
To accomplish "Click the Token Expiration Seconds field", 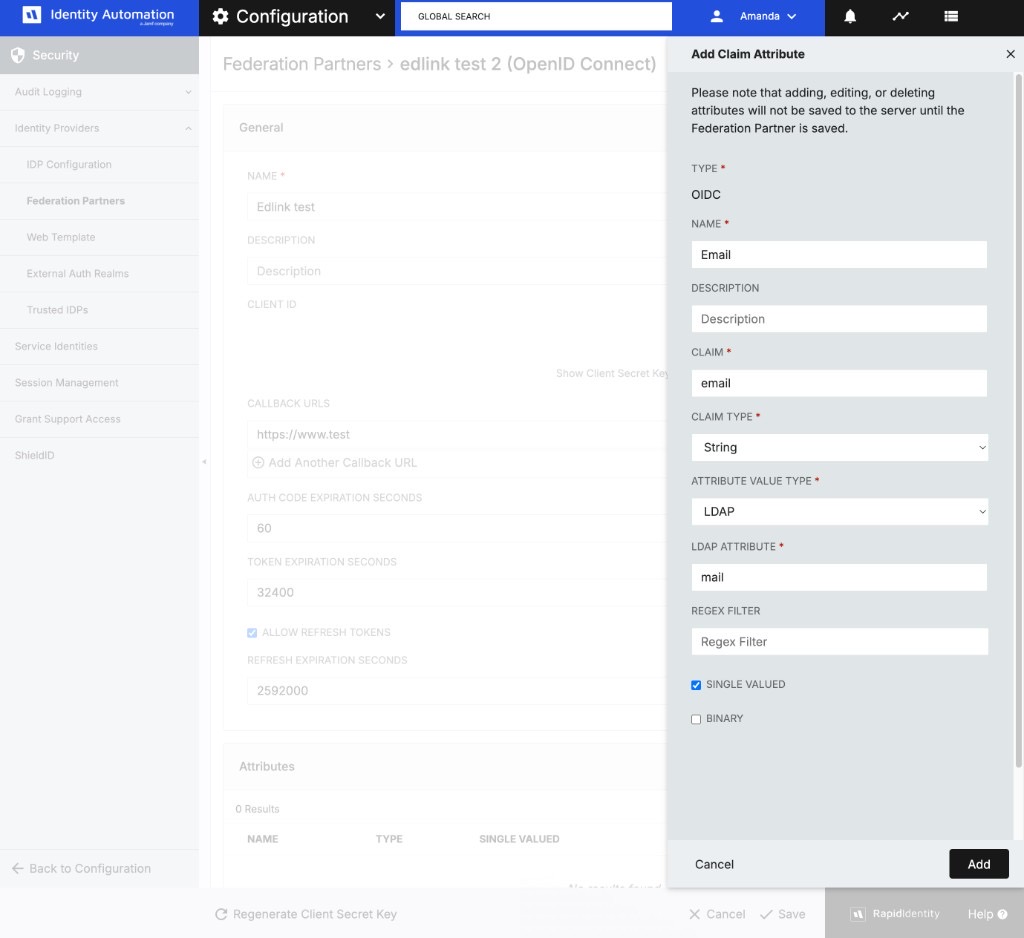I will (457, 592).
